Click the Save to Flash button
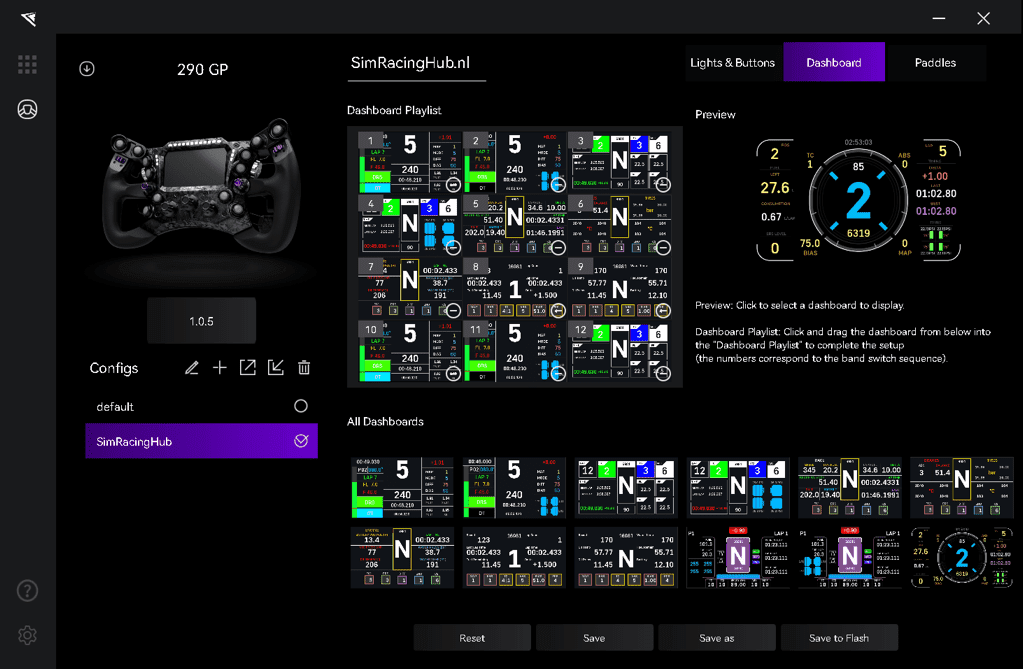Screen dimensions: 1023x669 pos(838,638)
